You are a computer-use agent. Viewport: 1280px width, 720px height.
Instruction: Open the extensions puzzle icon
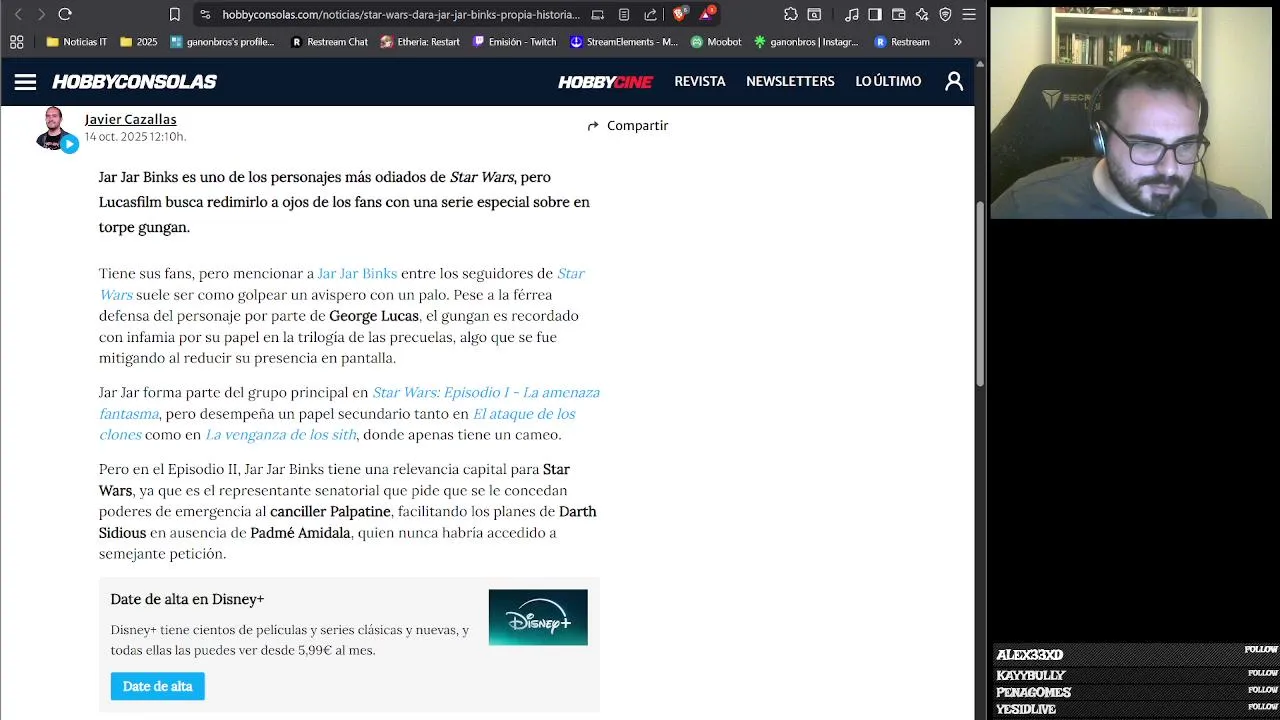pos(791,14)
